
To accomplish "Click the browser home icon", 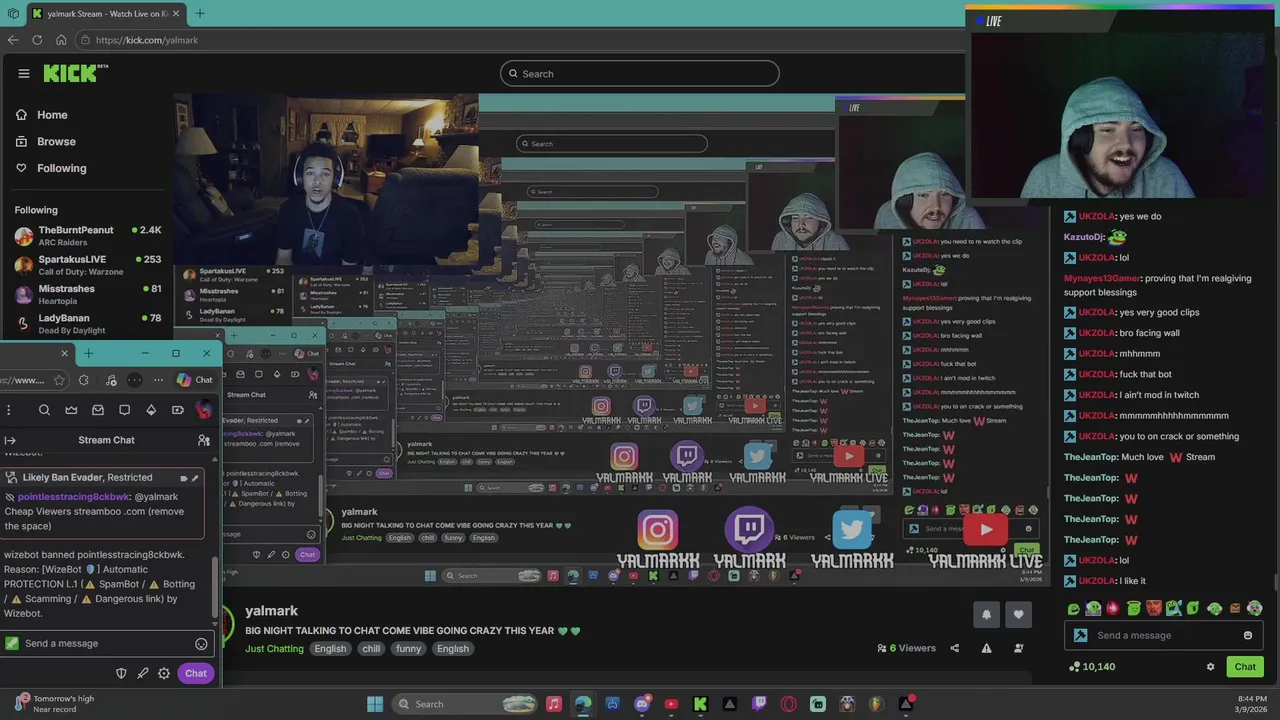I will coord(61,40).
